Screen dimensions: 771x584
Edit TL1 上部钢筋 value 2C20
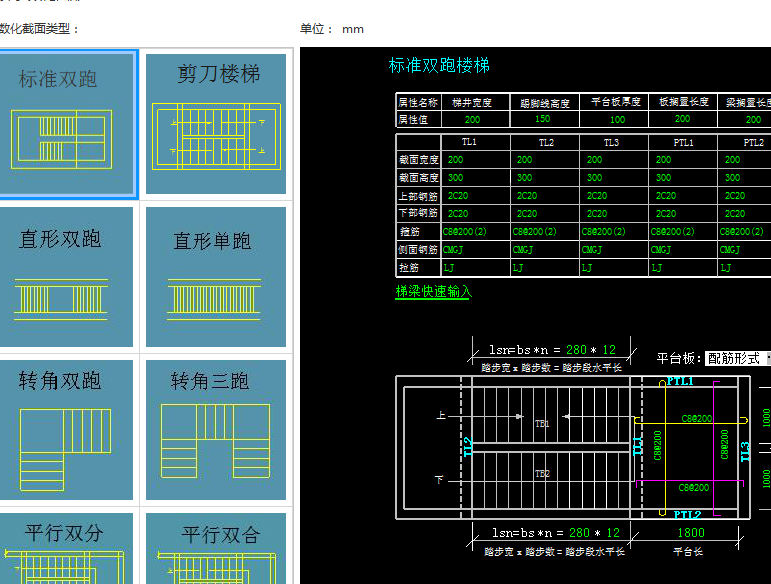click(458, 196)
